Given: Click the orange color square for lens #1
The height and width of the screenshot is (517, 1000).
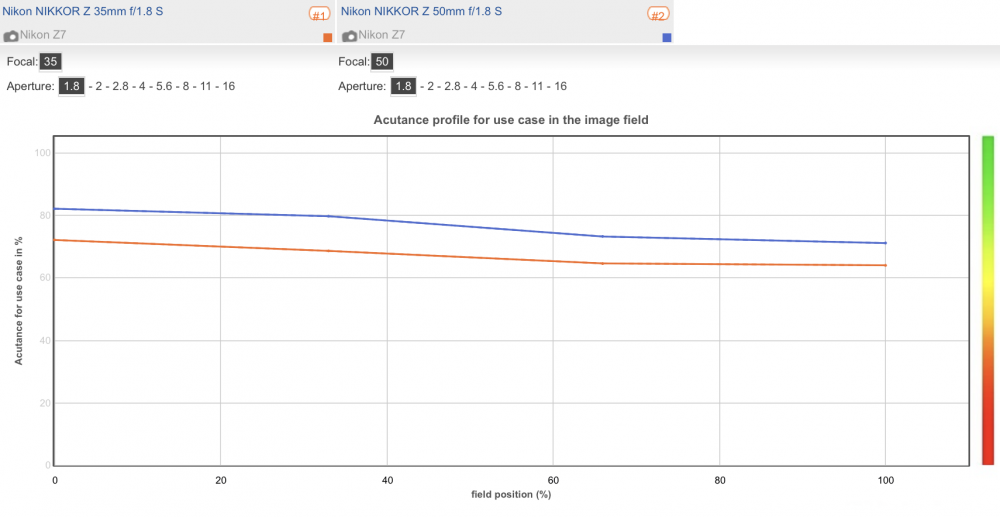Looking at the screenshot, I should [x=328, y=38].
